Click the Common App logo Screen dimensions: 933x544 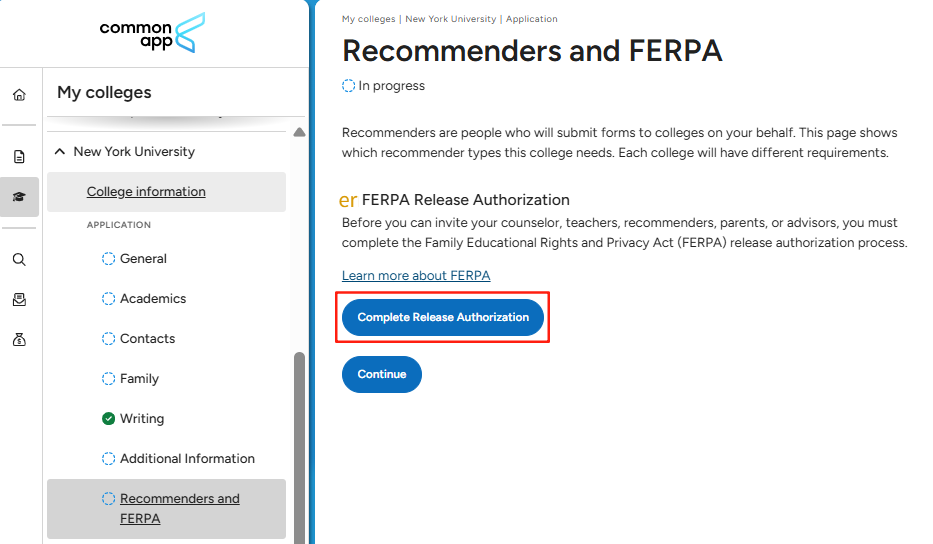click(x=152, y=33)
